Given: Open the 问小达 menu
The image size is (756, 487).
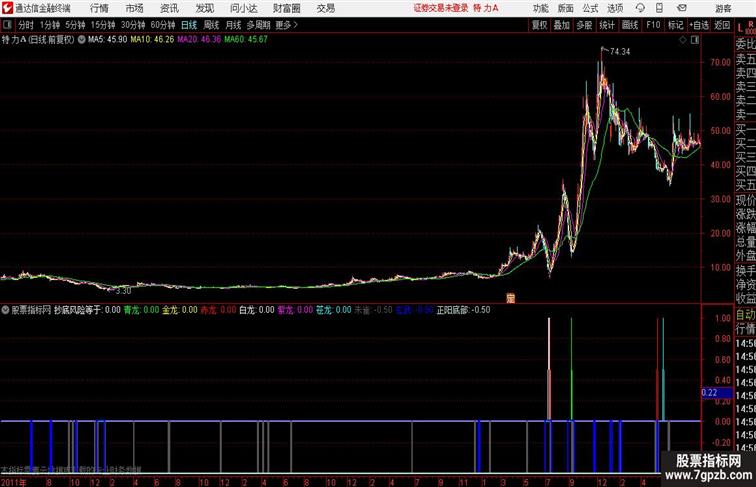Looking at the screenshot, I should tap(243, 8).
